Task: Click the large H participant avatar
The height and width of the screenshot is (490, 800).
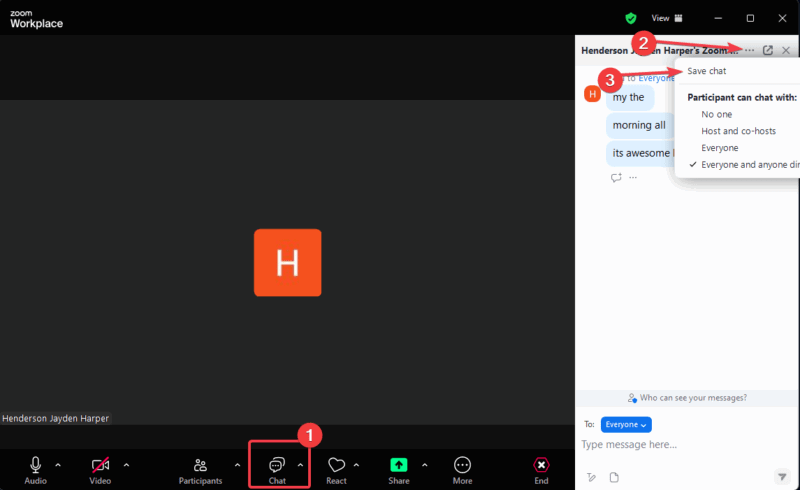Action: (x=288, y=262)
